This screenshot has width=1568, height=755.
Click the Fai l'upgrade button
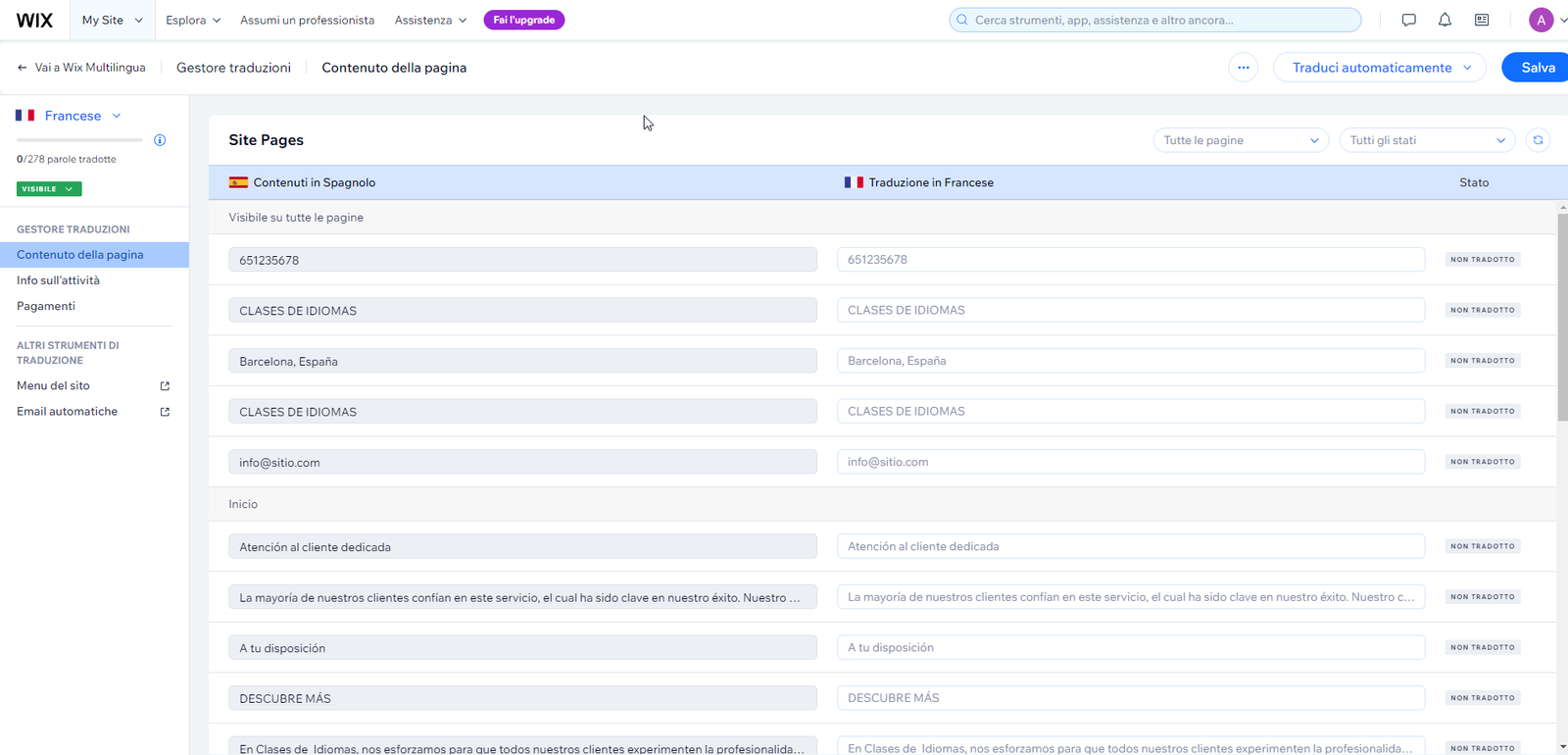(x=523, y=20)
